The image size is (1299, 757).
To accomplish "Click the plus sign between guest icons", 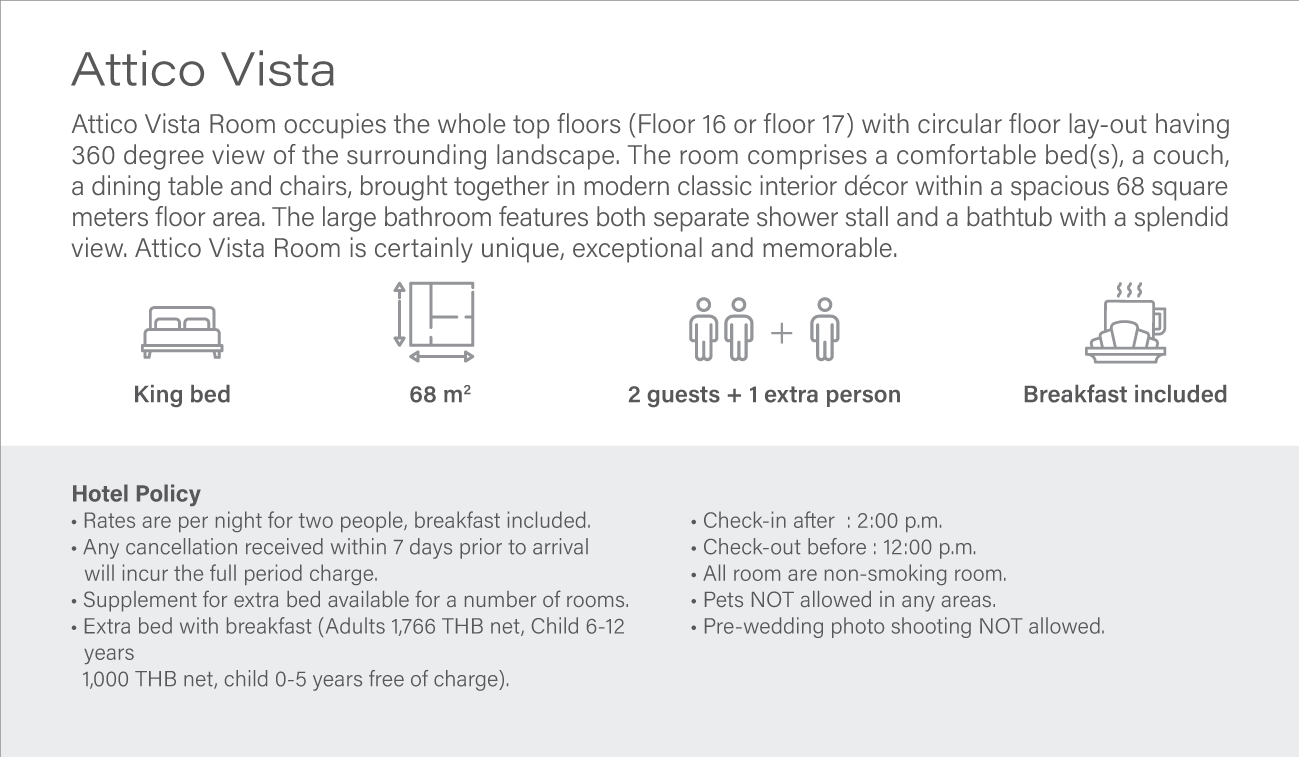I will coord(781,332).
